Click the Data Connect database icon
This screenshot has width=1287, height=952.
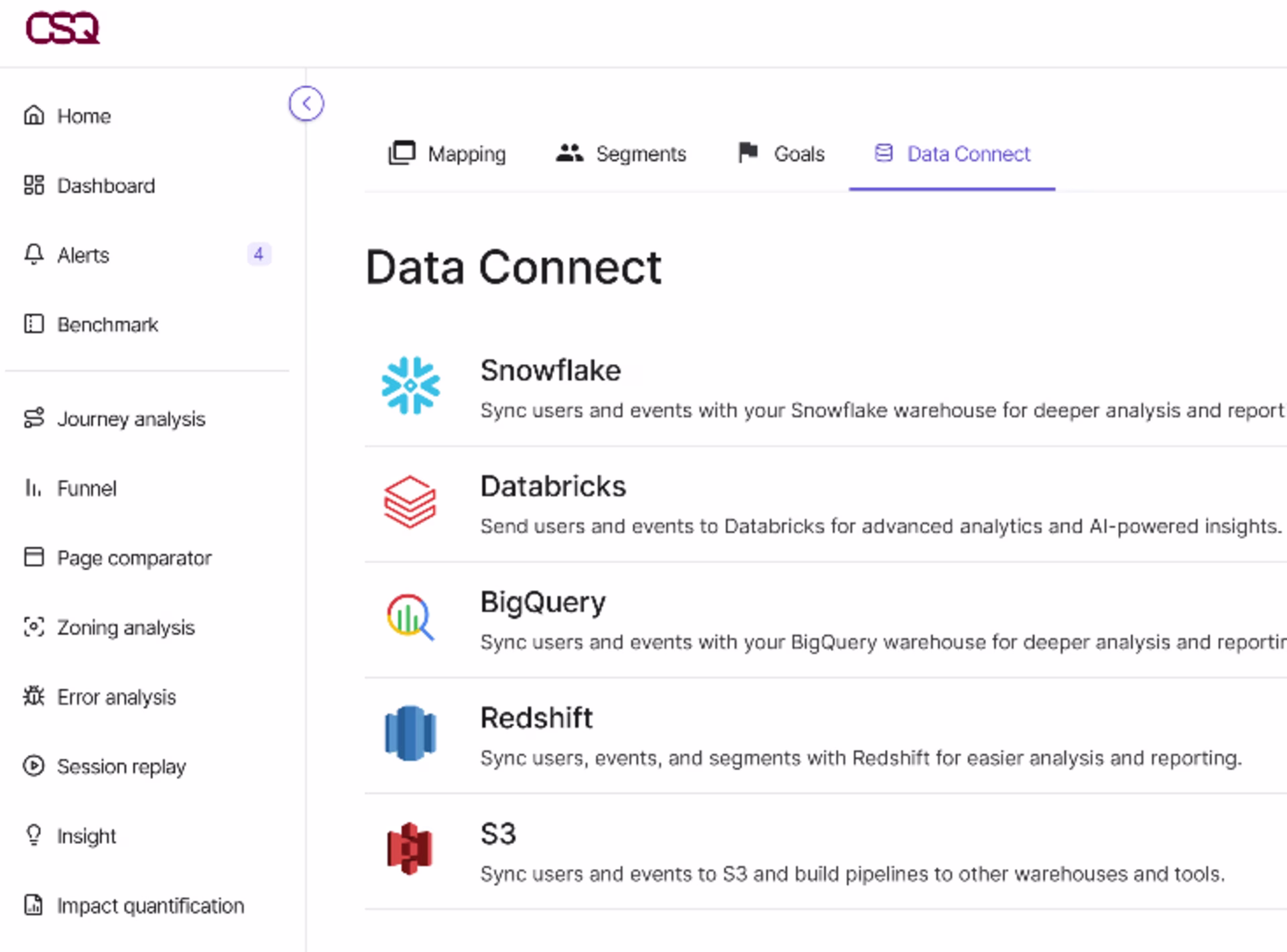(x=884, y=153)
